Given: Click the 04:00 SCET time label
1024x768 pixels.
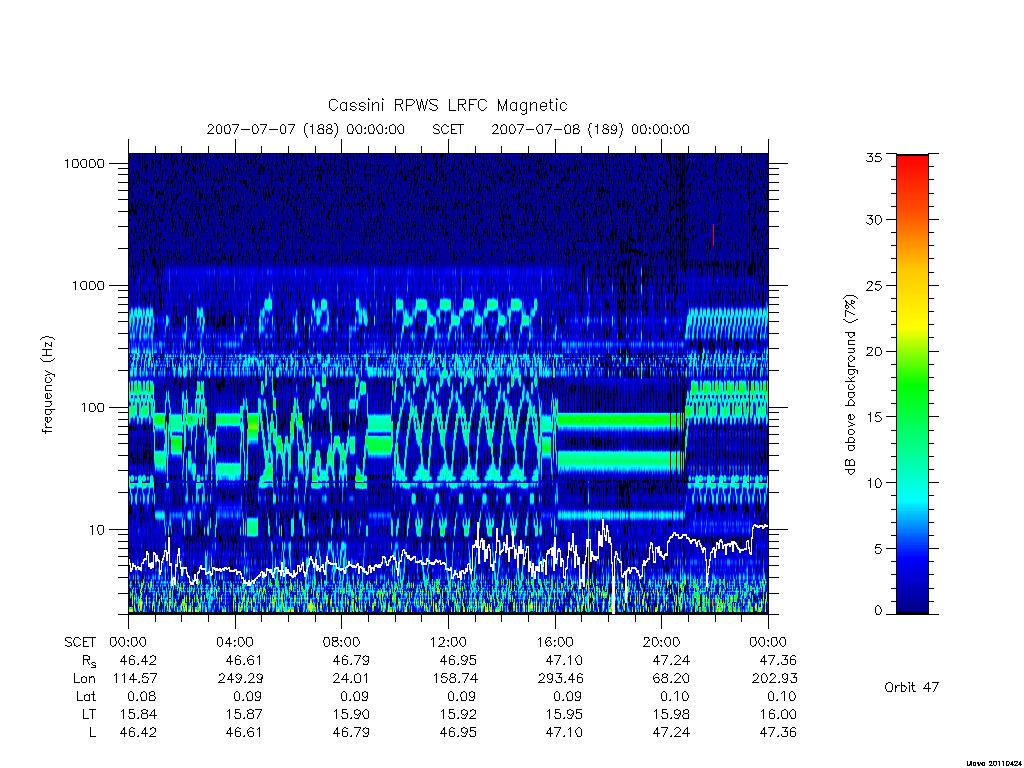Looking at the screenshot, I should (235, 642).
